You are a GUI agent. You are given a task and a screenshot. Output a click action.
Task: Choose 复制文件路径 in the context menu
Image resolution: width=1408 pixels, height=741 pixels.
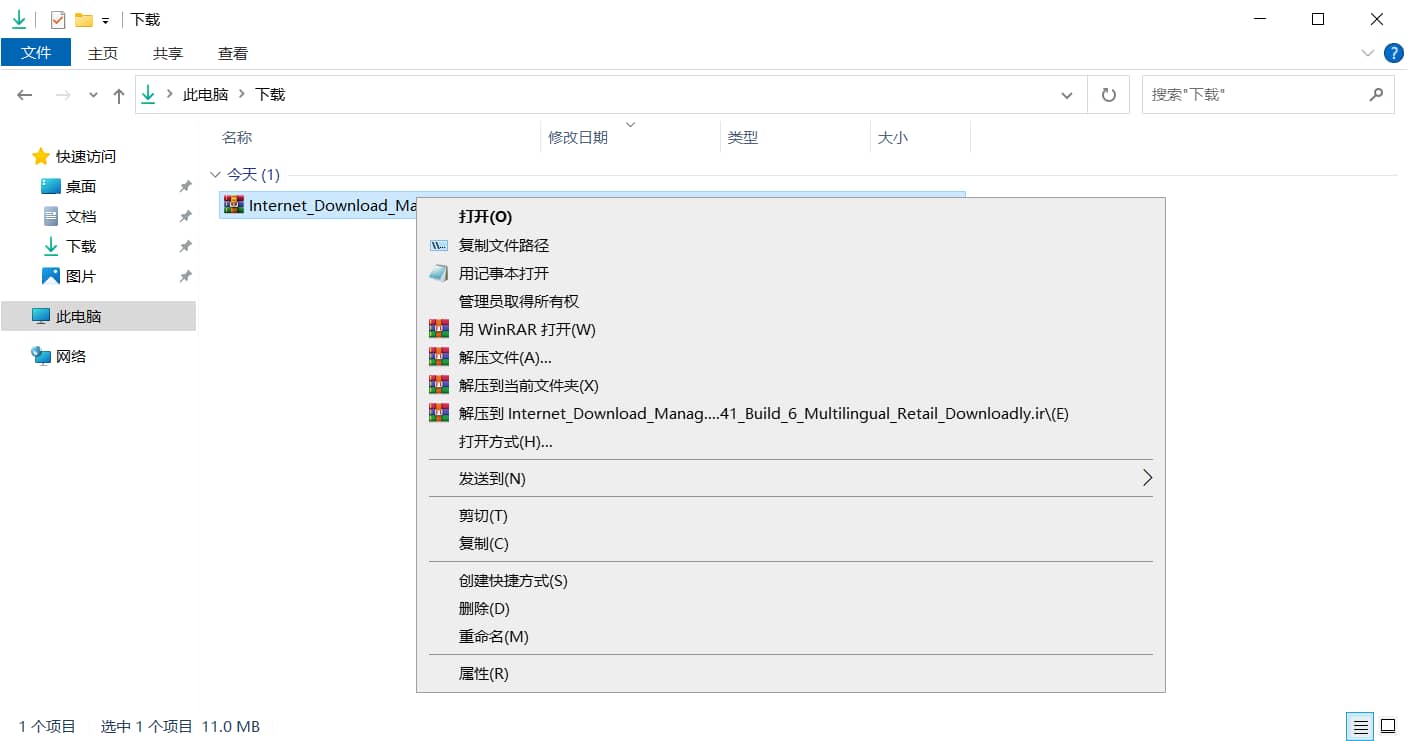click(790, 245)
